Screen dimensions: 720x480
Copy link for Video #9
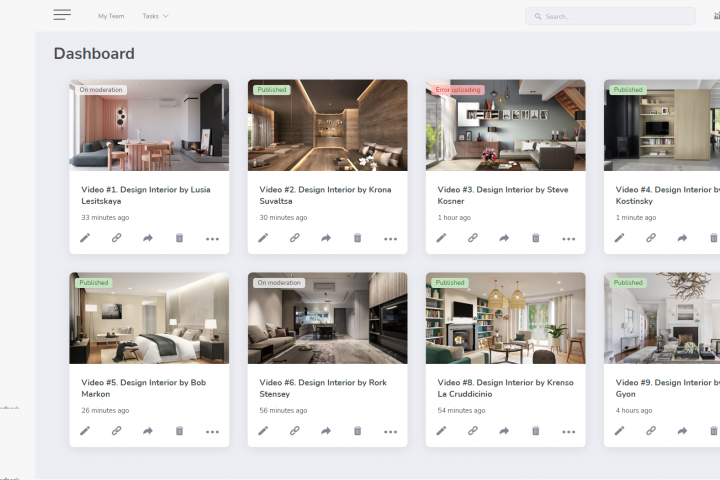pos(651,431)
